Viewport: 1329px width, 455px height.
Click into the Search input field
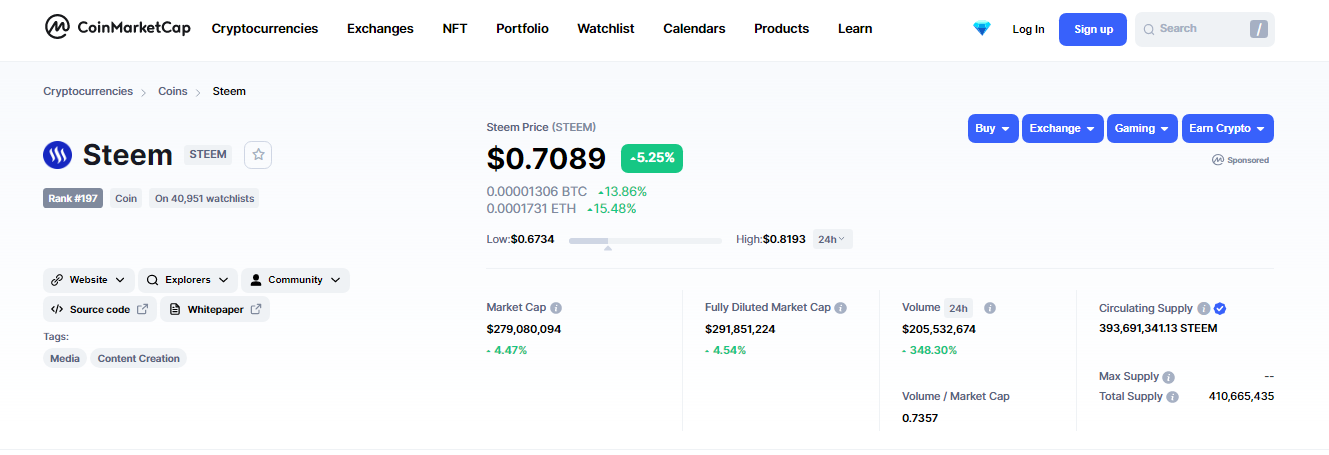(1205, 29)
